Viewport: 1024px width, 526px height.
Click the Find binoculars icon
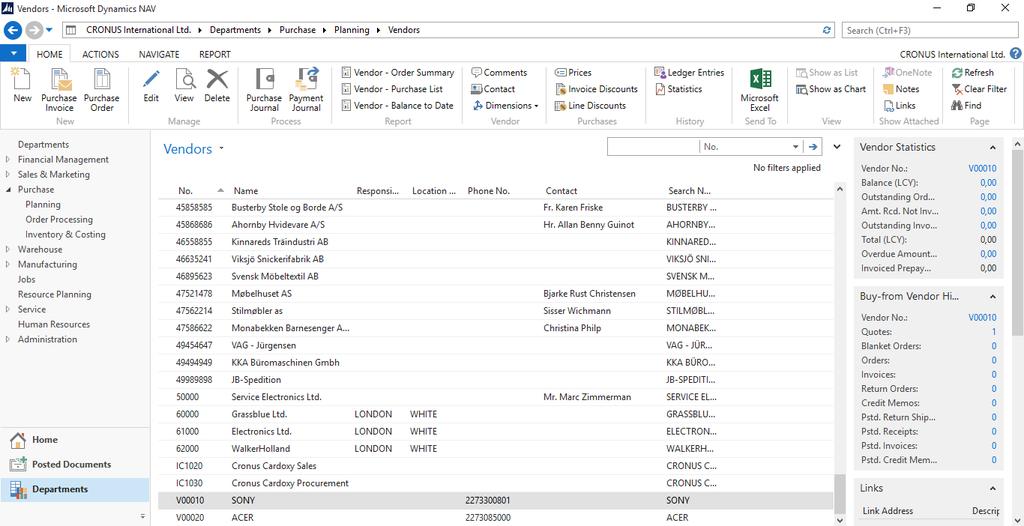click(957, 105)
